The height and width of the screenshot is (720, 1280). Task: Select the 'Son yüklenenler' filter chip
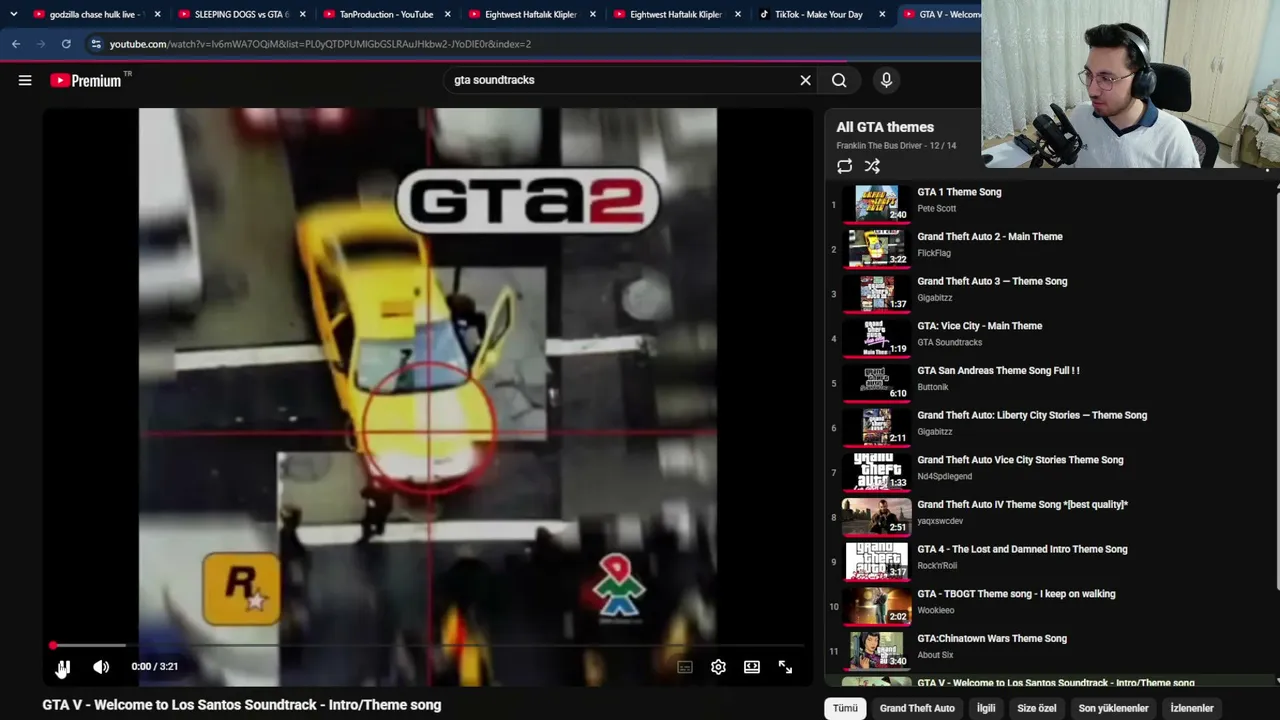[1113, 708]
